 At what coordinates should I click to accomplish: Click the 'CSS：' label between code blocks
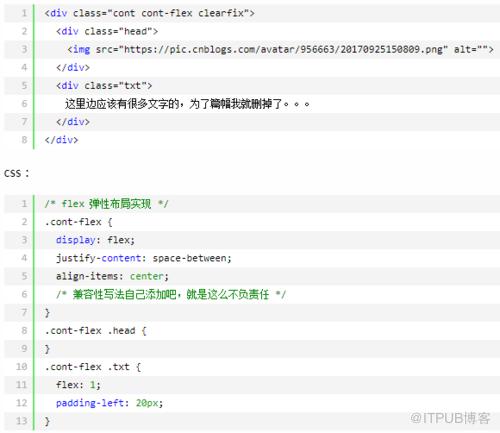tap(17, 173)
